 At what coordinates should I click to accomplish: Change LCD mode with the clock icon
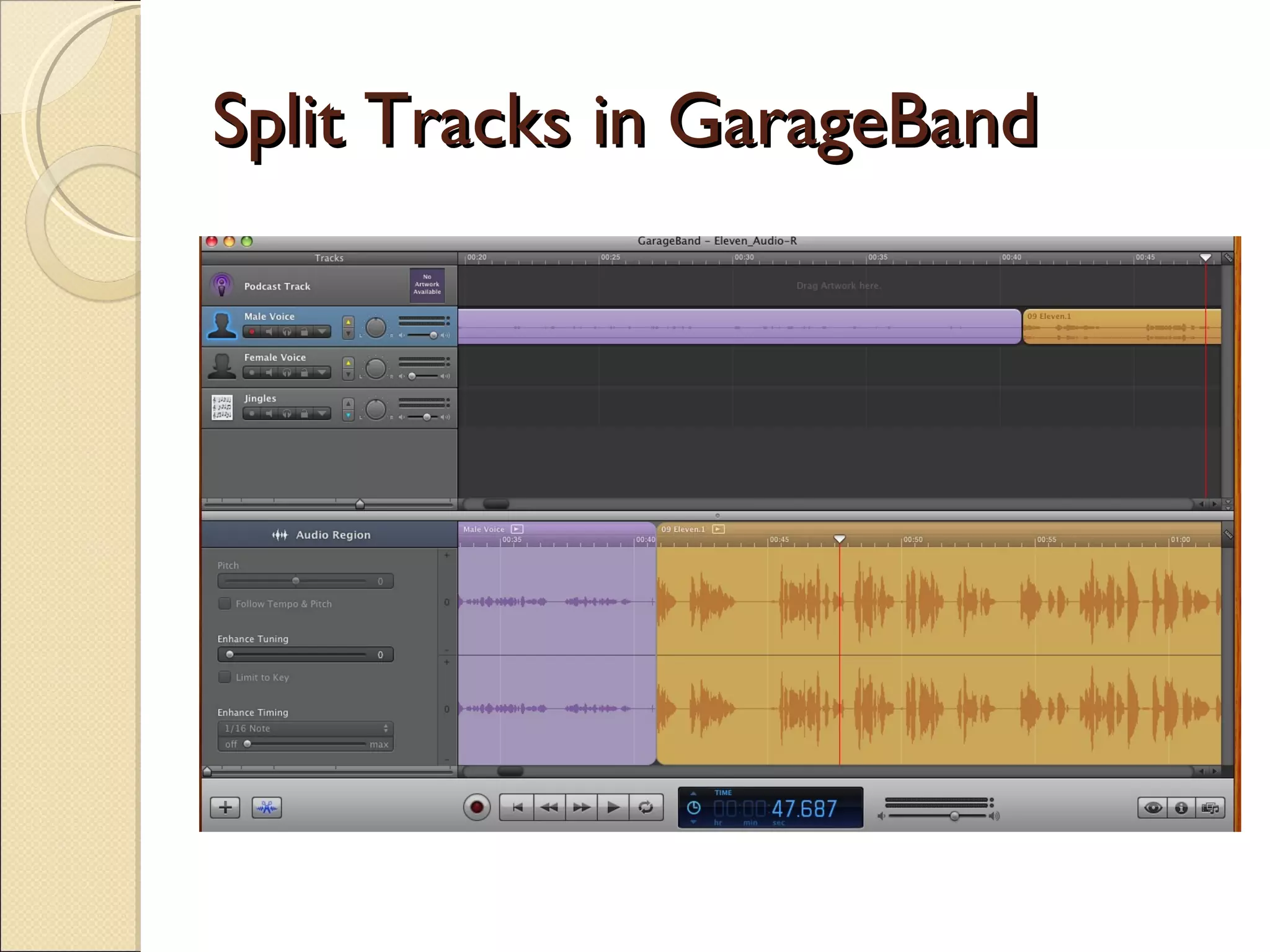(694, 808)
